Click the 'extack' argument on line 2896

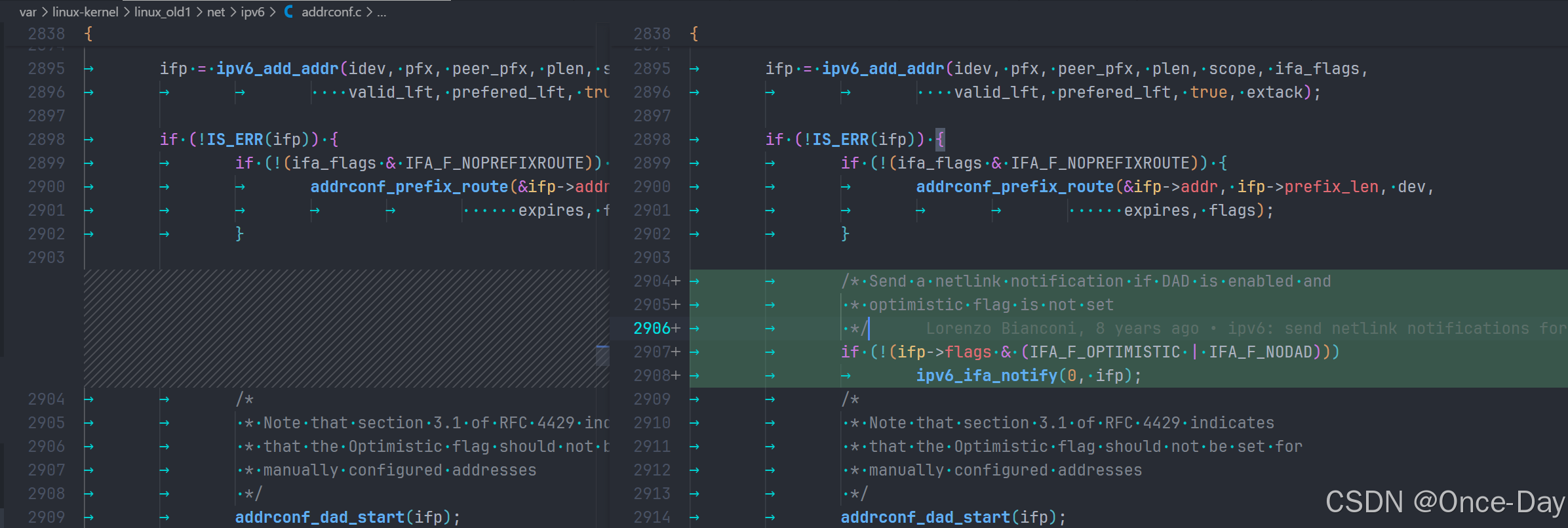tap(1274, 92)
